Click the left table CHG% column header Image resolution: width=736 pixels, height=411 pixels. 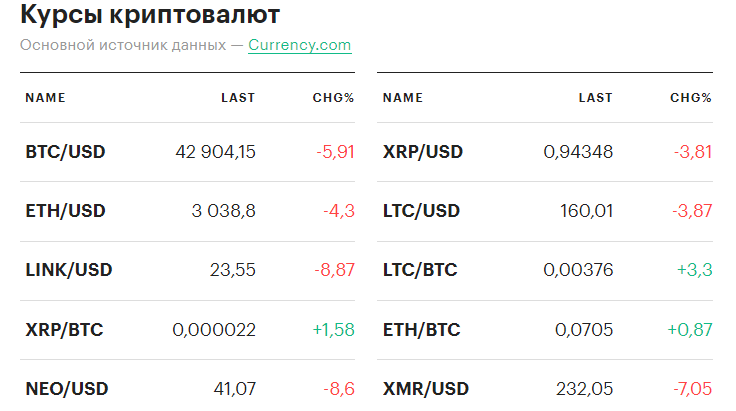[333, 98]
